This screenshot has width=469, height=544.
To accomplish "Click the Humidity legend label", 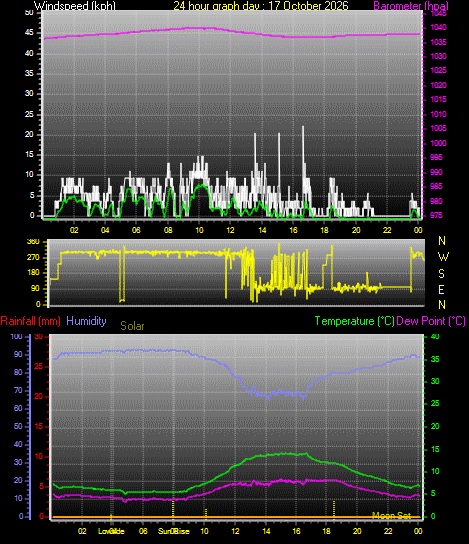I will point(86,321).
